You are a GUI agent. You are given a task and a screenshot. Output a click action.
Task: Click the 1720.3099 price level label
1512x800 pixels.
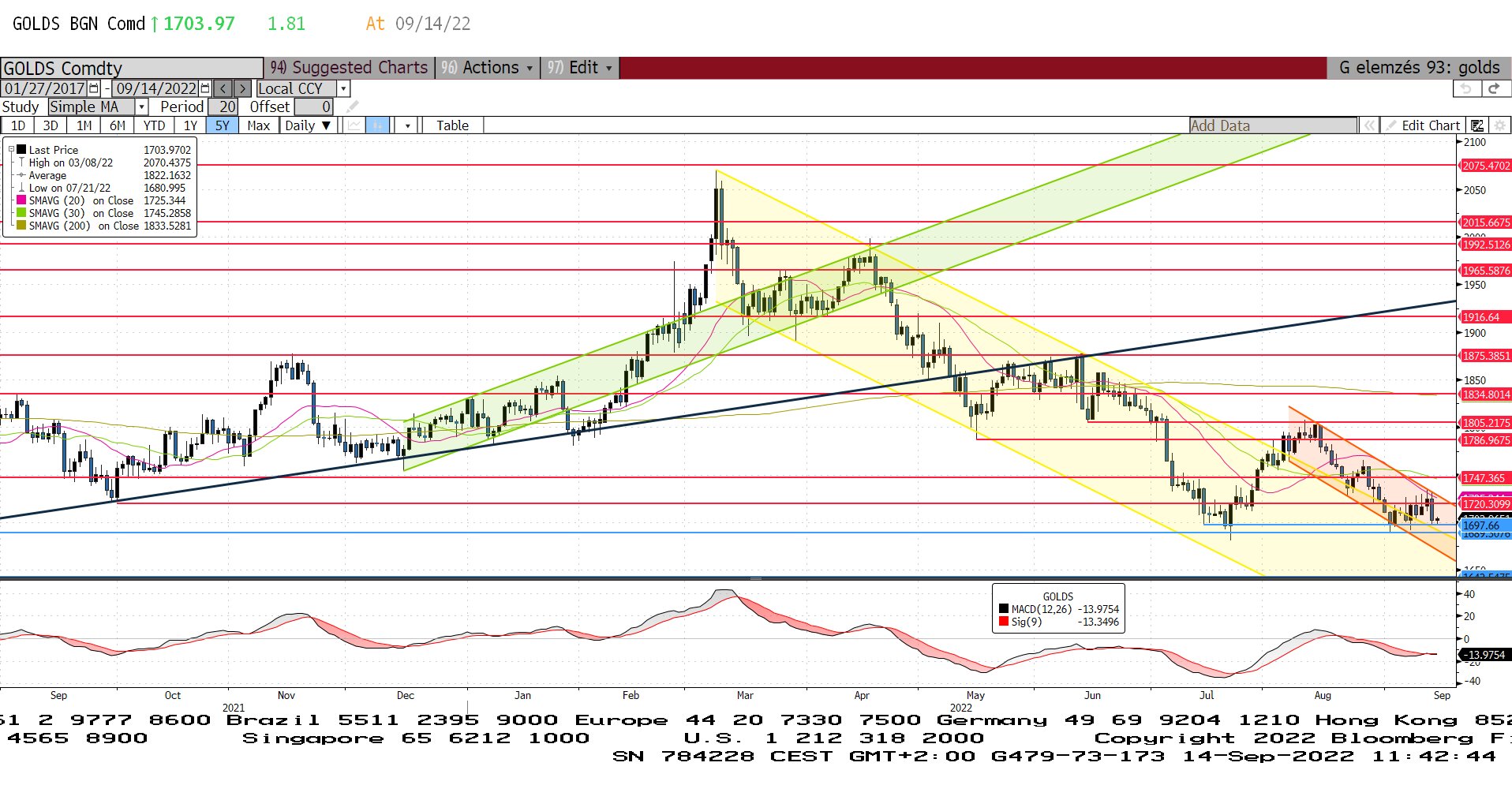pos(1485,504)
